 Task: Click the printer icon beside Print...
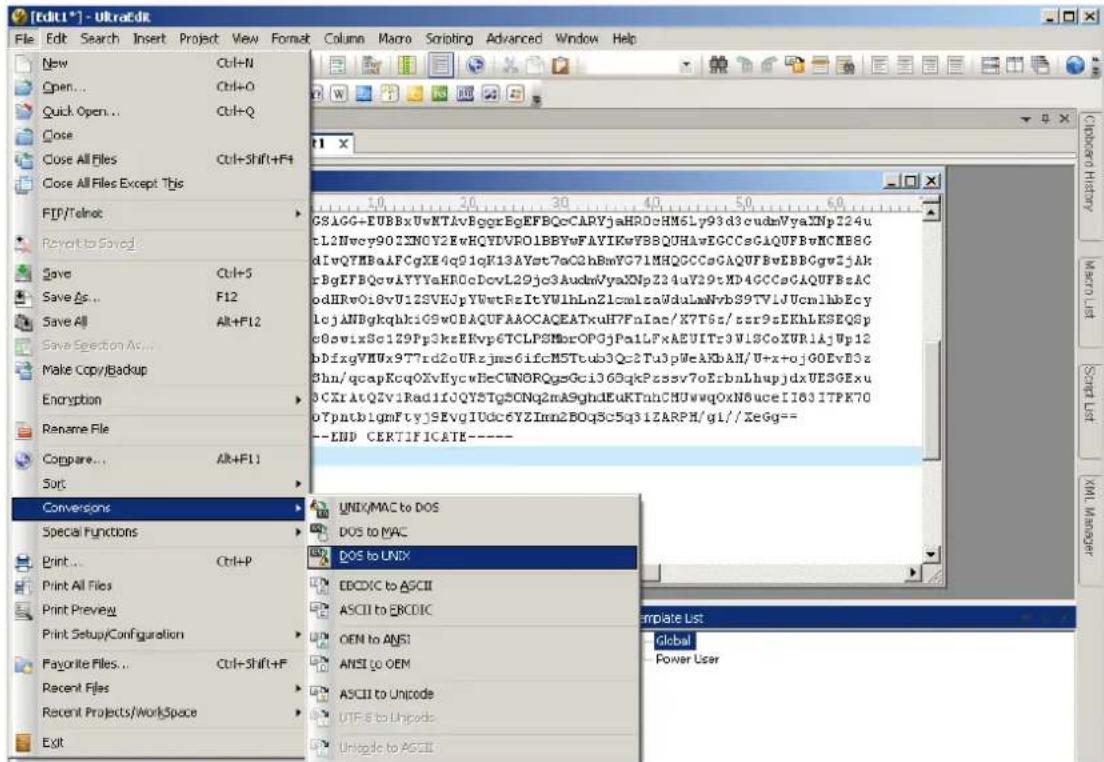click(x=23, y=562)
